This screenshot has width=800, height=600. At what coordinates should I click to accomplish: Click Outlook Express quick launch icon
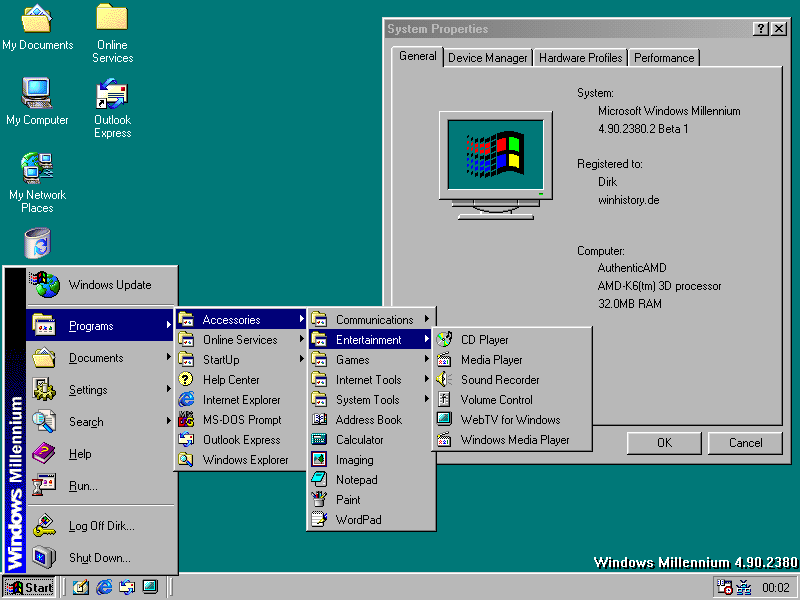(127, 587)
